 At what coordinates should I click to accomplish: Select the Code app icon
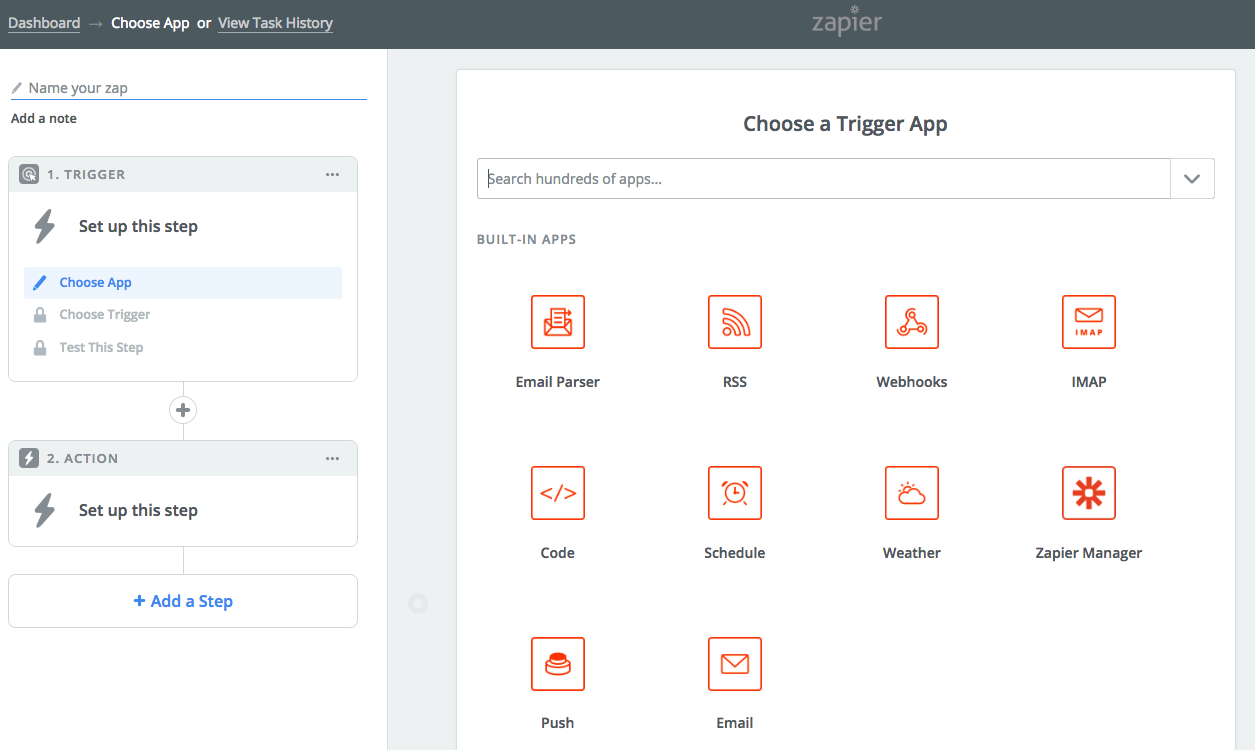pyautogui.click(x=557, y=493)
